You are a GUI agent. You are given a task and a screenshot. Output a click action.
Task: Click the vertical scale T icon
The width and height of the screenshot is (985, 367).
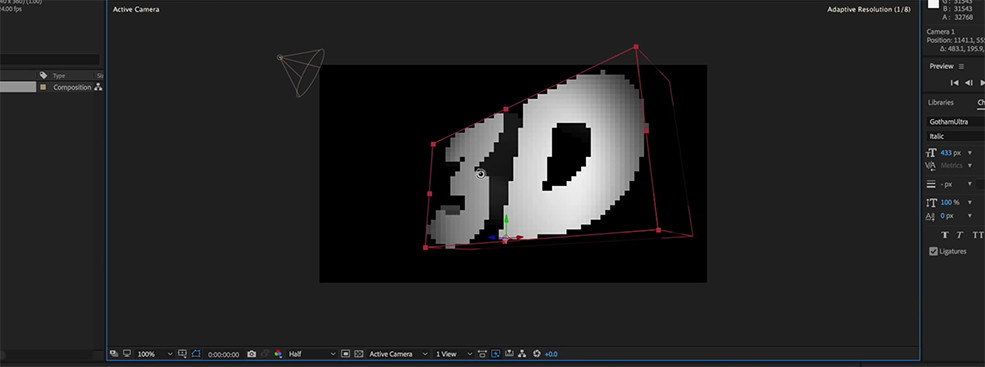click(x=931, y=202)
